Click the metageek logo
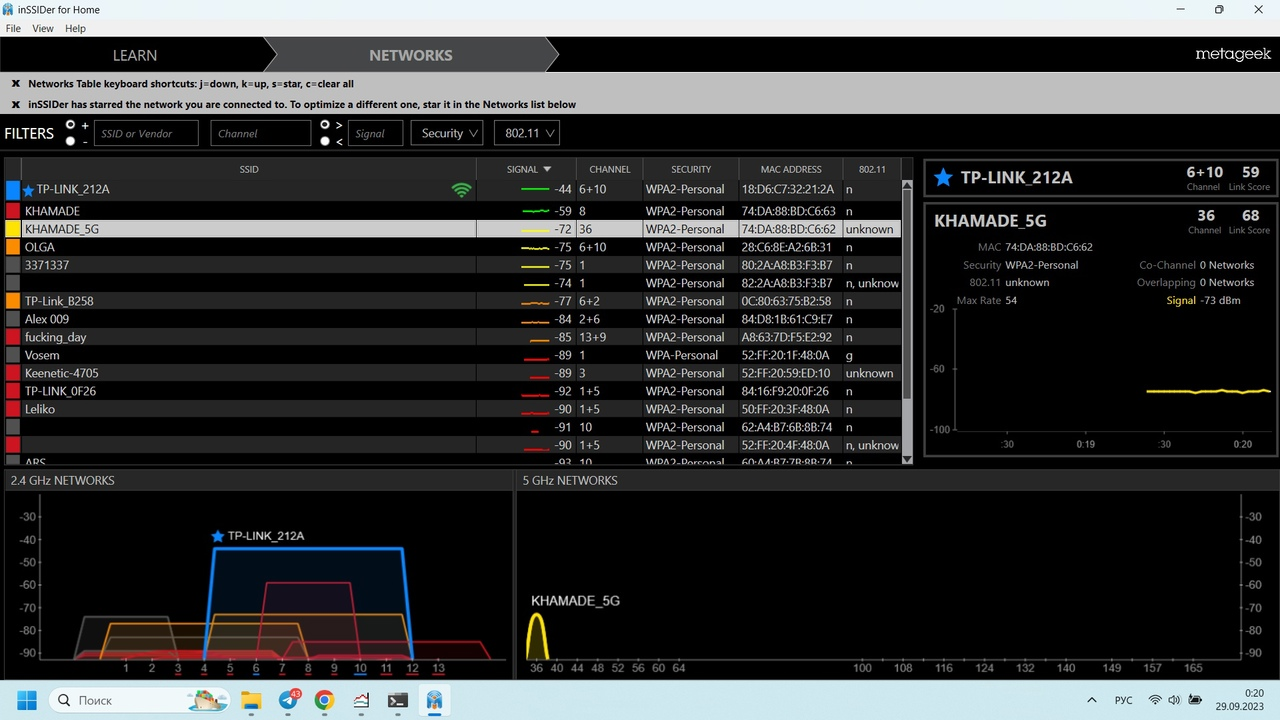Screen dimensions: 1280x720 1233,55
